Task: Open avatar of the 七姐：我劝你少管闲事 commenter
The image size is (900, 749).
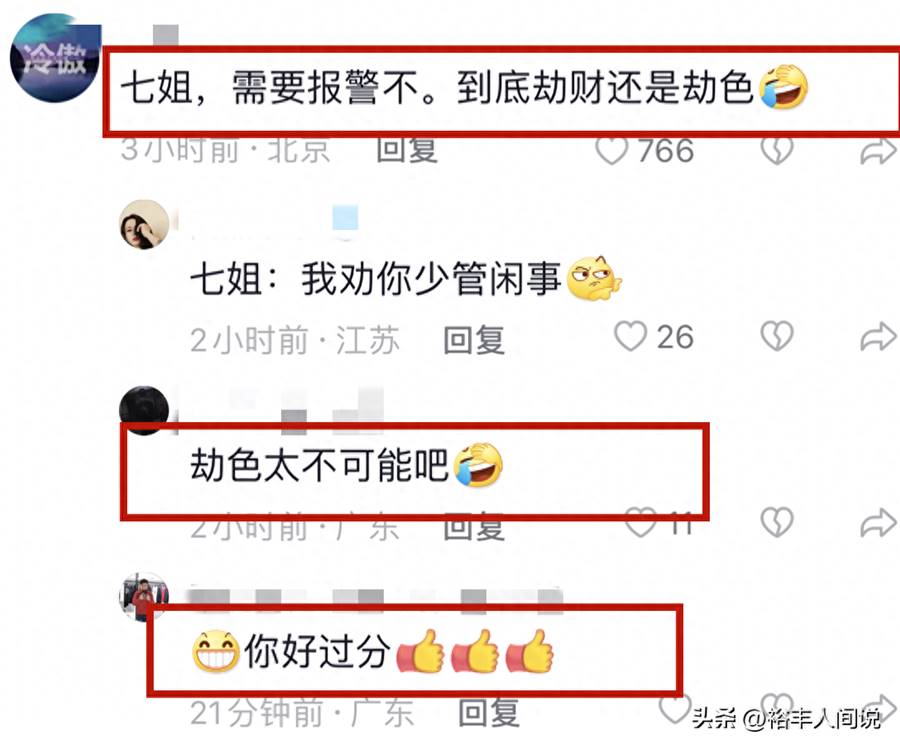Action: pos(145,224)
